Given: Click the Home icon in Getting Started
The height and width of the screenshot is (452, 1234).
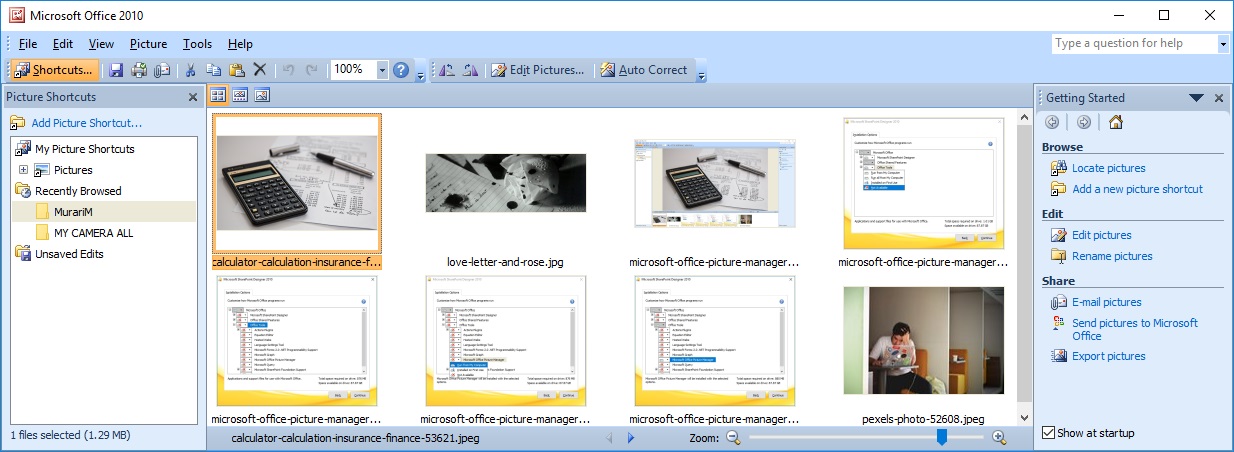Looking at the screenshot, I should click(x=1116, y=122).
